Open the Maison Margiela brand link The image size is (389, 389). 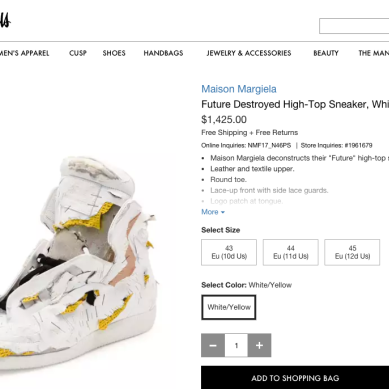(x=239, y=89)
